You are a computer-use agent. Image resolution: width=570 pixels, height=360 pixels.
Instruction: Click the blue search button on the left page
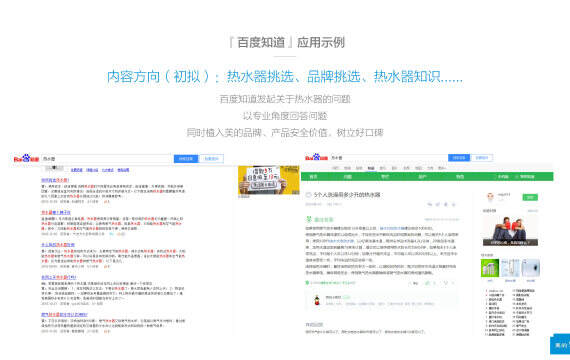coord(186,159)
